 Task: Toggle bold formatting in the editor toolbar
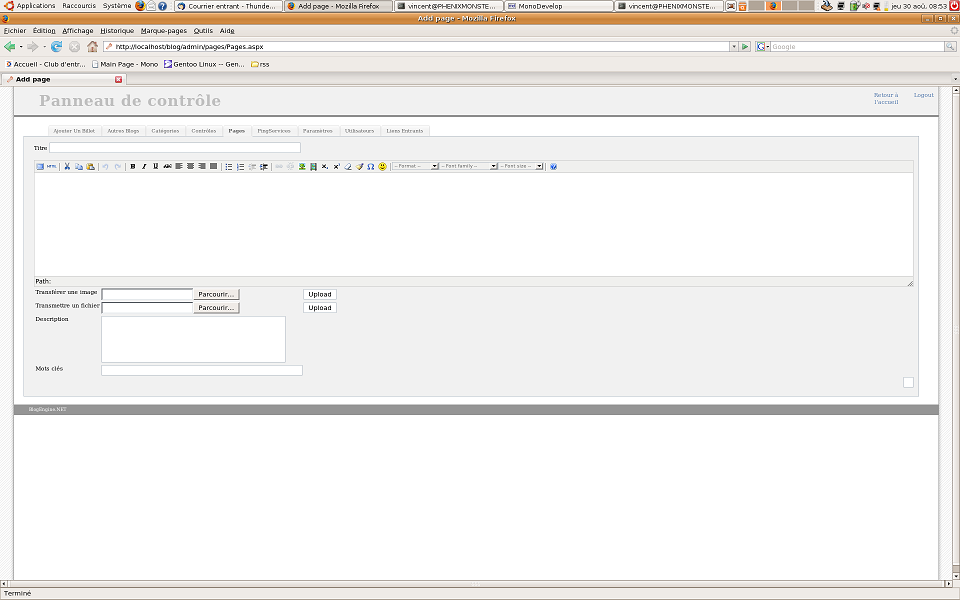pyautogui.click(x=133, y=166)
